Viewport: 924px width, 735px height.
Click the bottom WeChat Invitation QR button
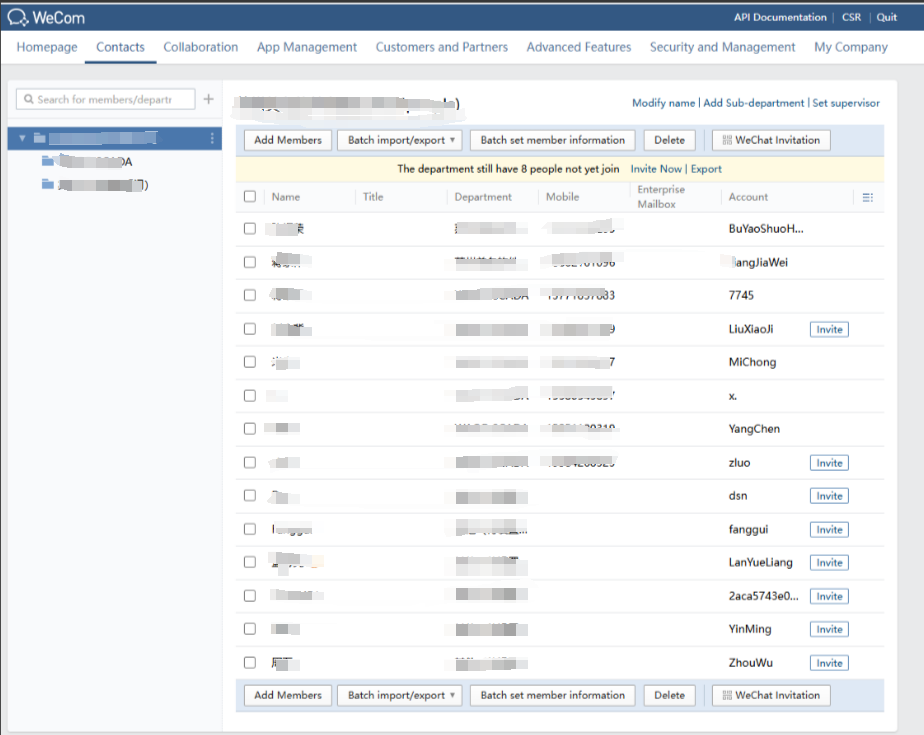tap(771, 695)
